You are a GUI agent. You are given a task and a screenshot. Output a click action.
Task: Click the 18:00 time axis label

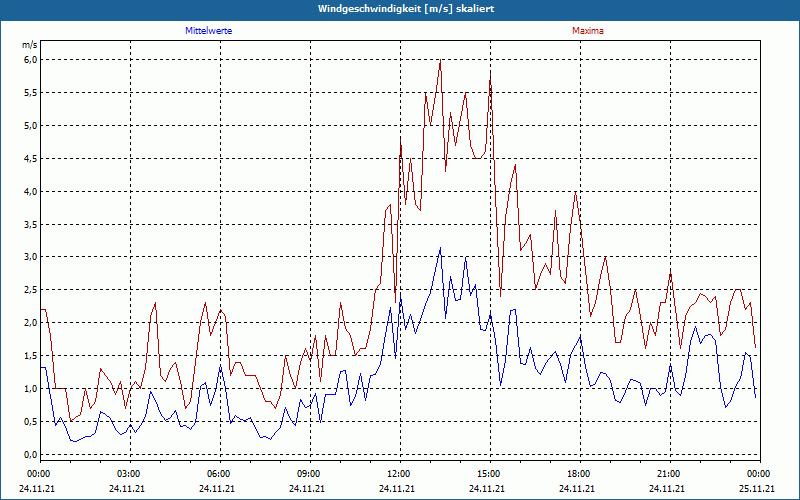click(579, 474)
